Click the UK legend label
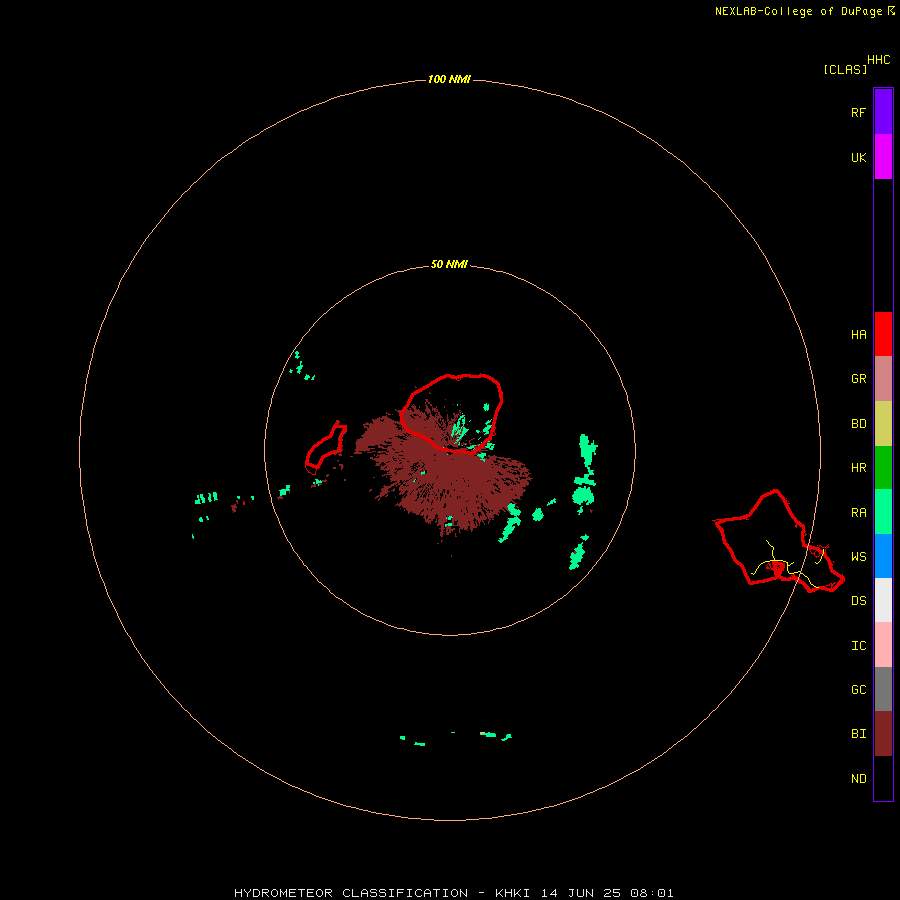This screenshot has height=900, width=900. point(858,158)
